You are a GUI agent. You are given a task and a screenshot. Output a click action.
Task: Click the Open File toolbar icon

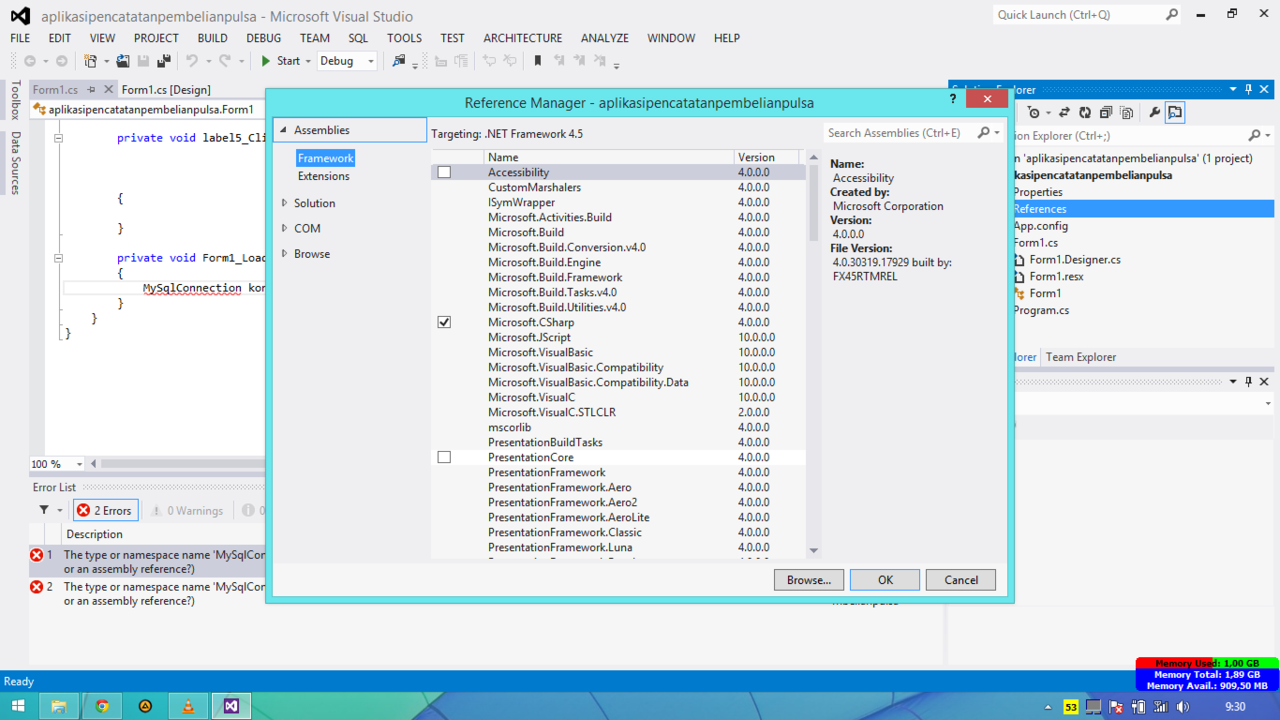click(123, 61)
